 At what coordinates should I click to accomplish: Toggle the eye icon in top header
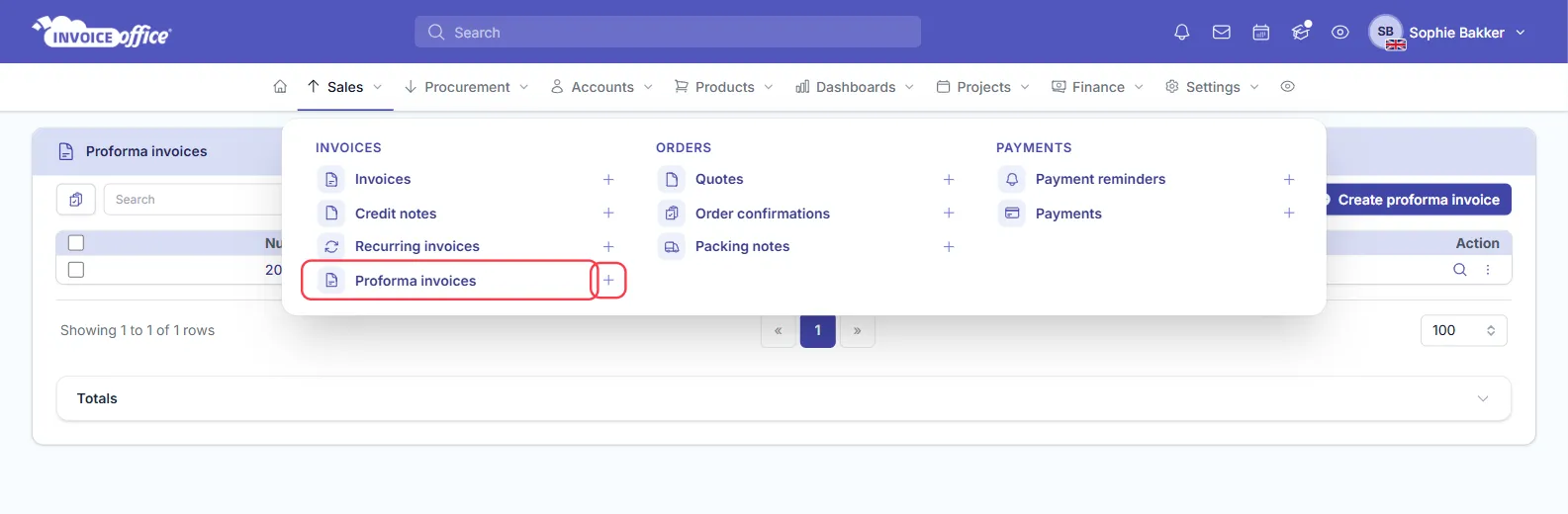point(1340,33)
